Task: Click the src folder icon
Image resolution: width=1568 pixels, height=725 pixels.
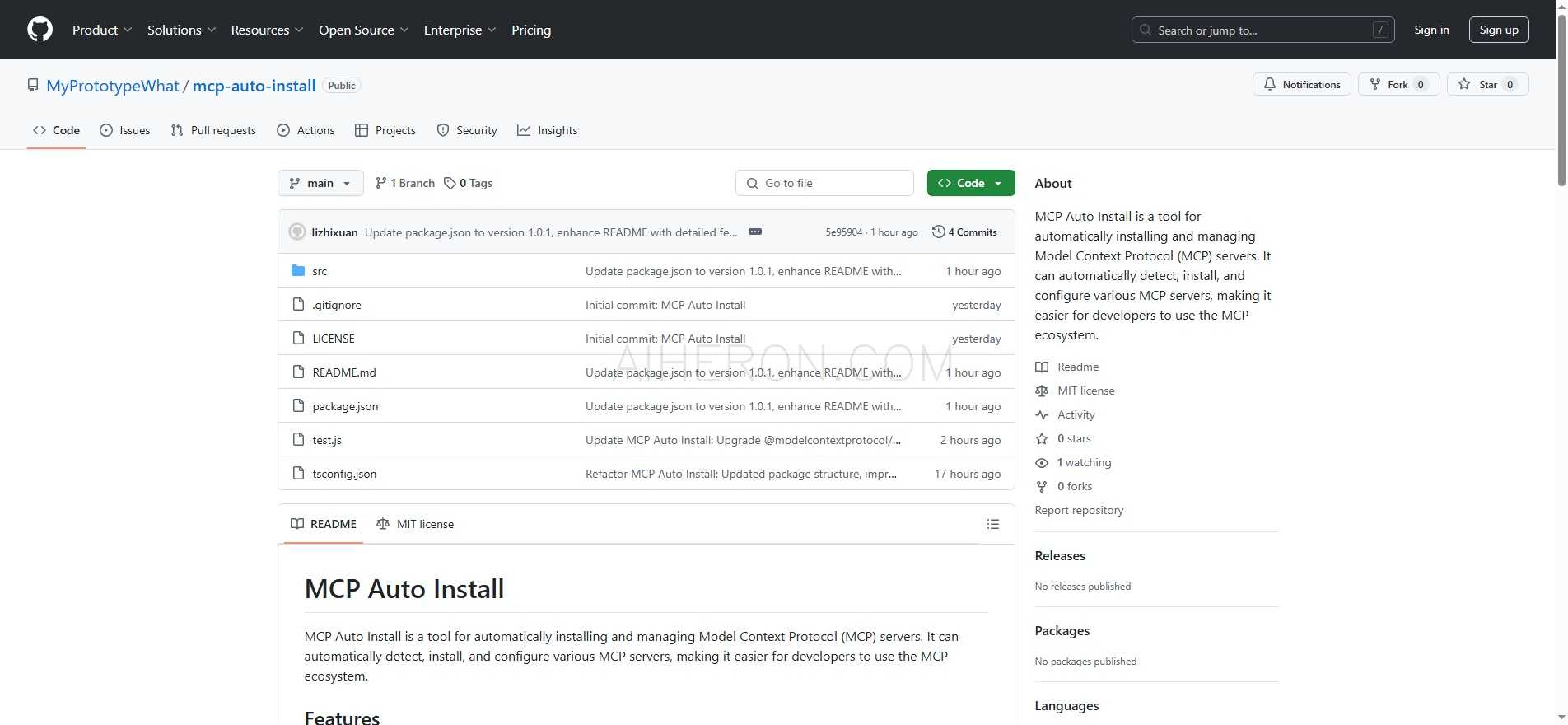Action: point(298,271)
